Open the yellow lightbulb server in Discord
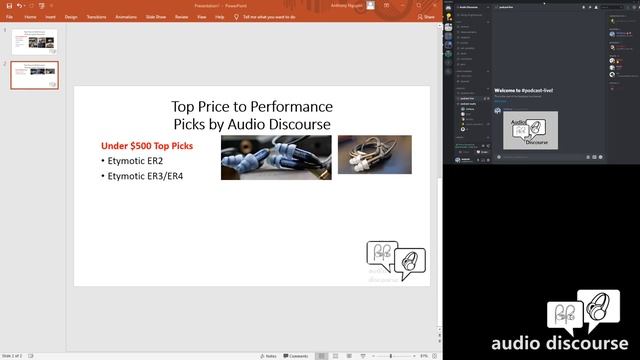 (449, 17)
